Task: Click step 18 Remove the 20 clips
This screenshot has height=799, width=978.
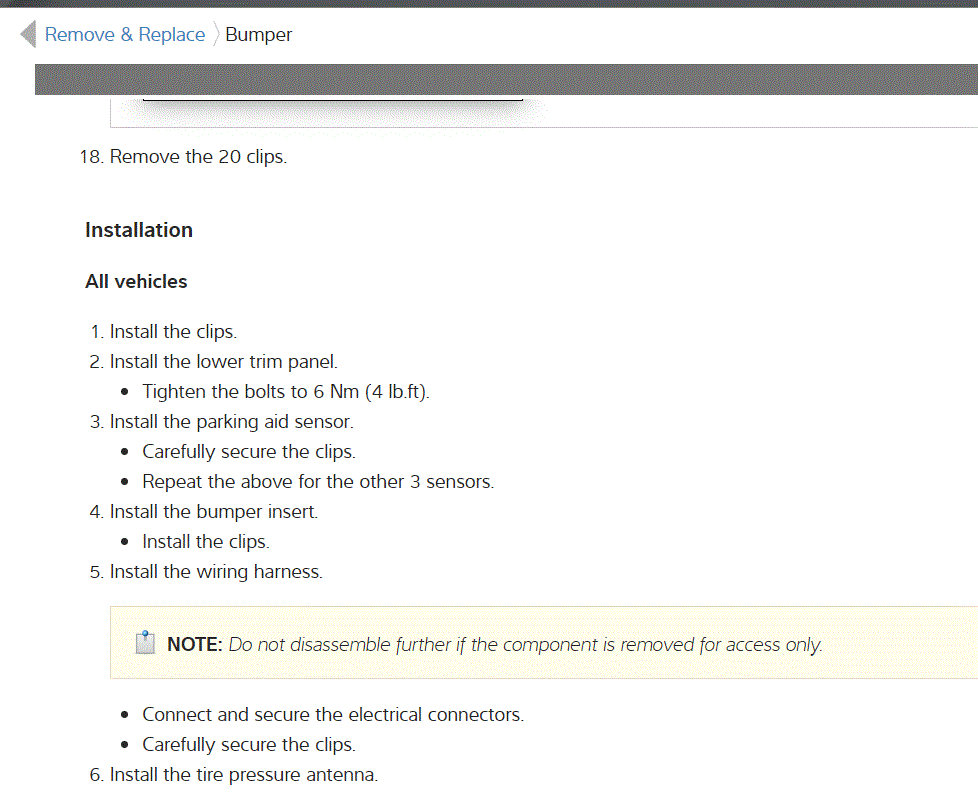Action: click(198, 157)
